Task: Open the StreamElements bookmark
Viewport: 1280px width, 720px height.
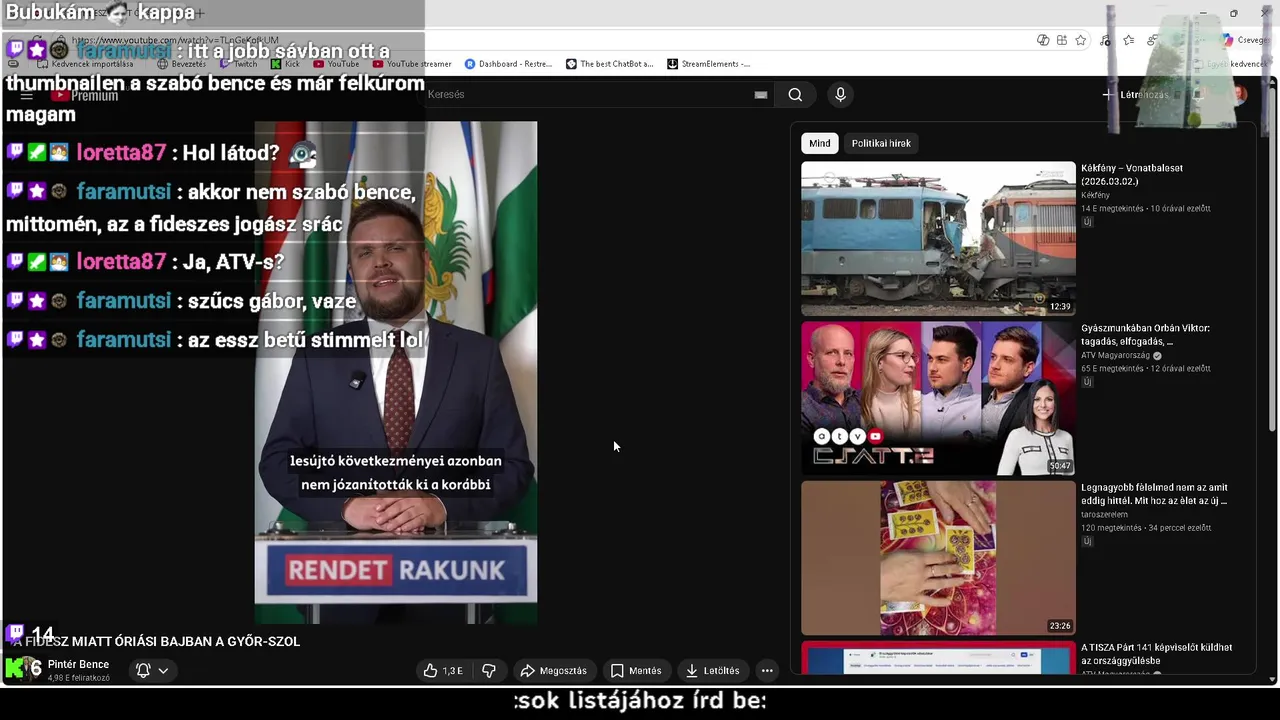Action: 708,64
